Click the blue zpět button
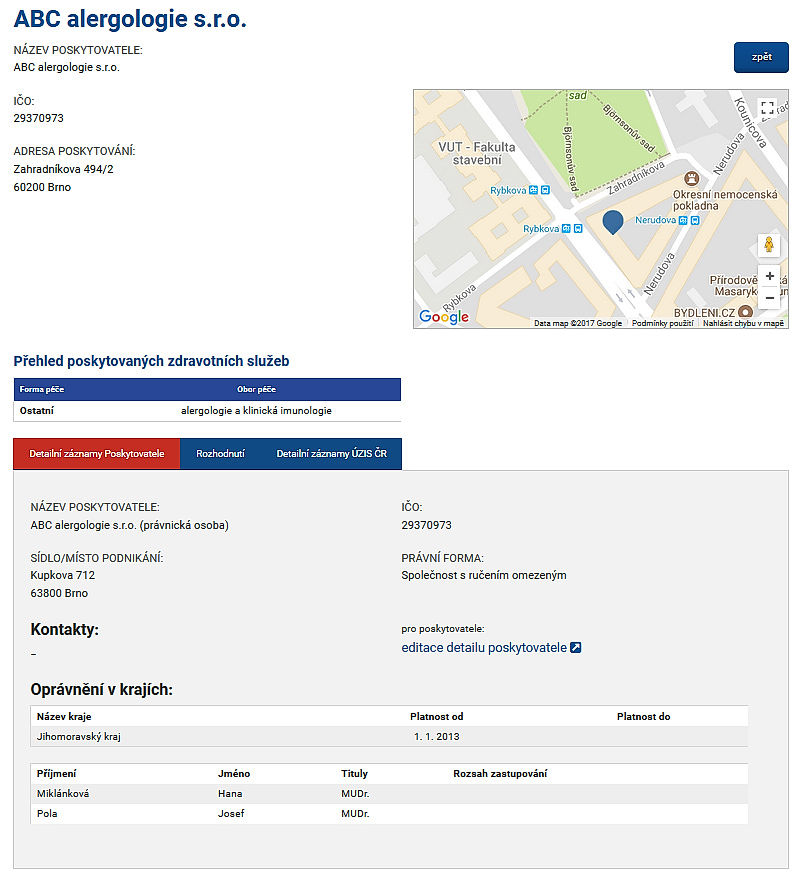The image size is (797, 877). pyautogui.click(x=761, y=57)
